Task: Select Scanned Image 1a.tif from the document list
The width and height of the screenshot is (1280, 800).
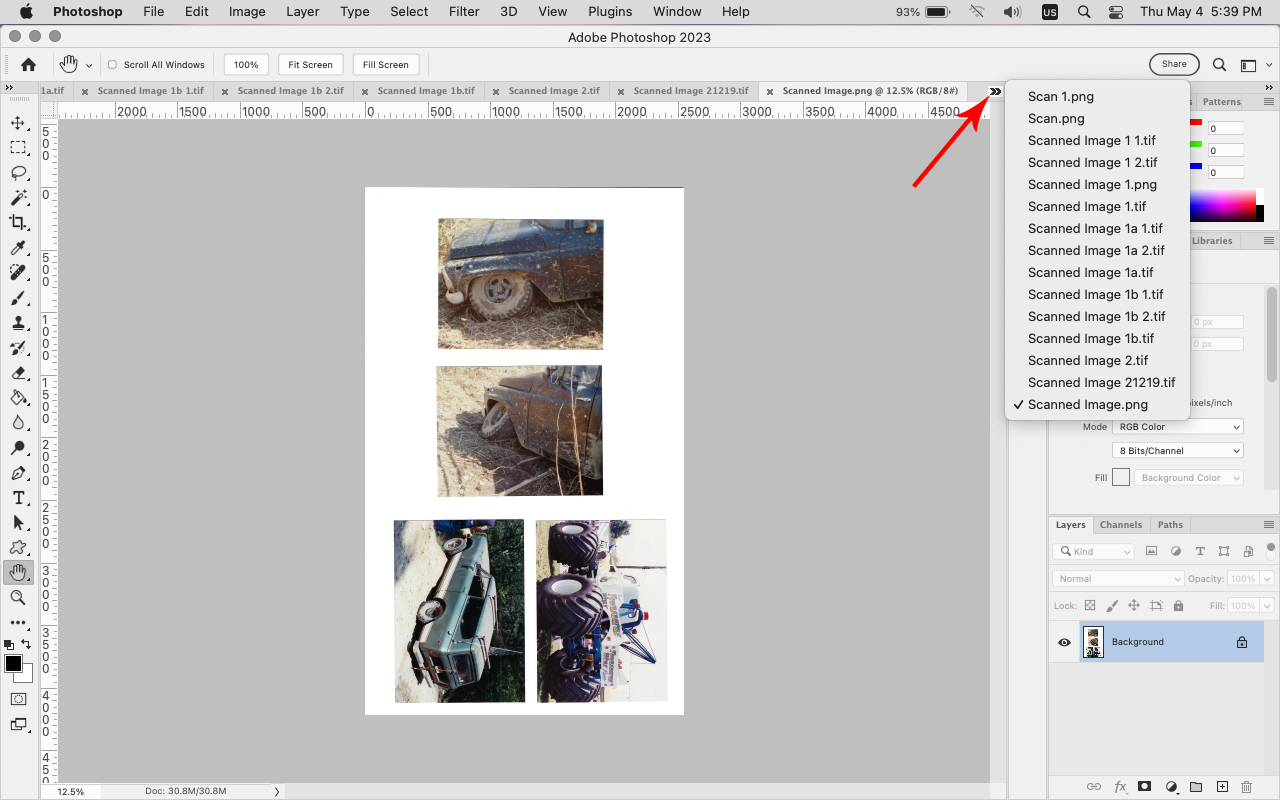Action: (x=1090, y=272)
